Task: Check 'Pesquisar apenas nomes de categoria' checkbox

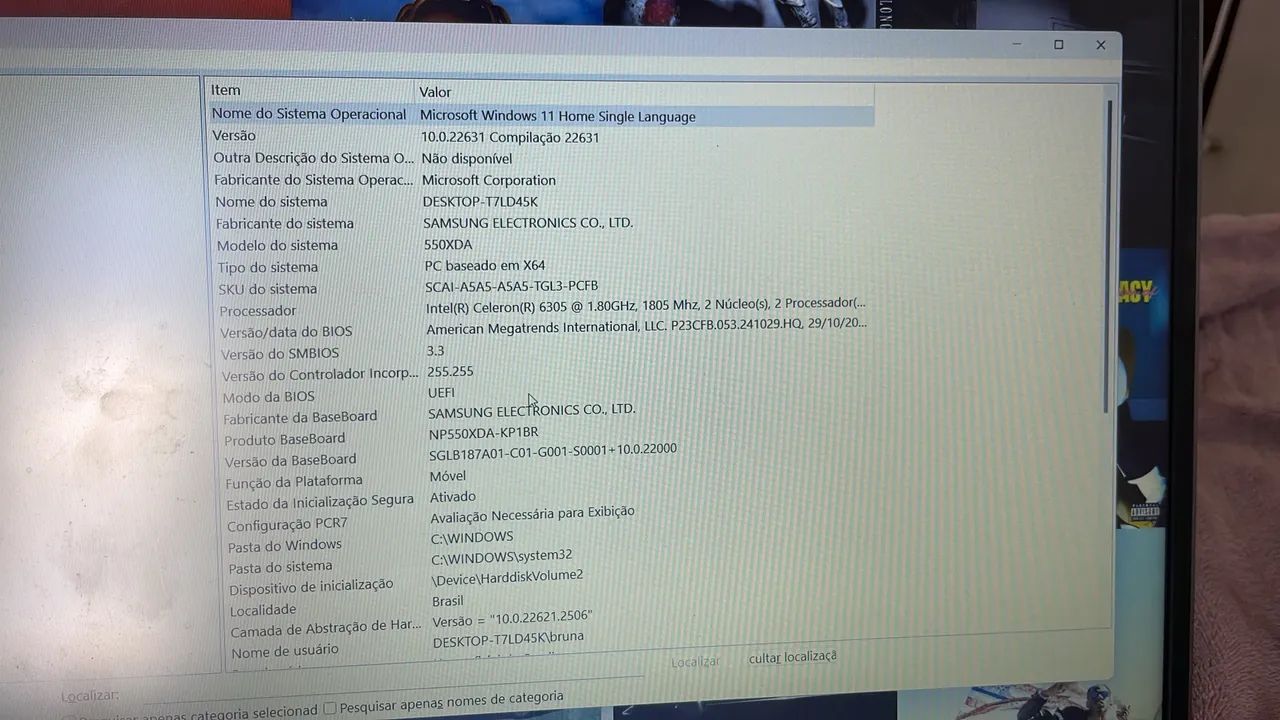Action: coord(329,709)
